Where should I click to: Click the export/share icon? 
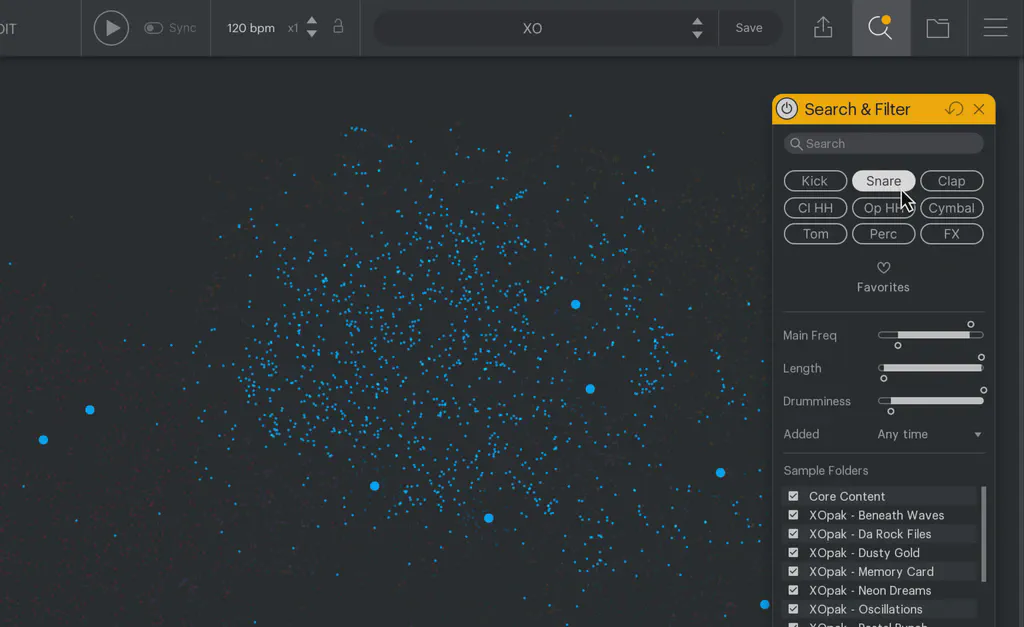tap(823, 28)
